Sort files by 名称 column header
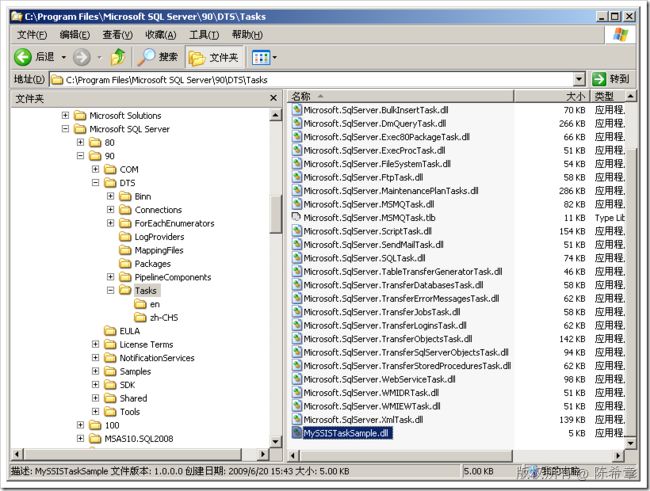This screenshot has height=491, width=650. click(400, 96)
